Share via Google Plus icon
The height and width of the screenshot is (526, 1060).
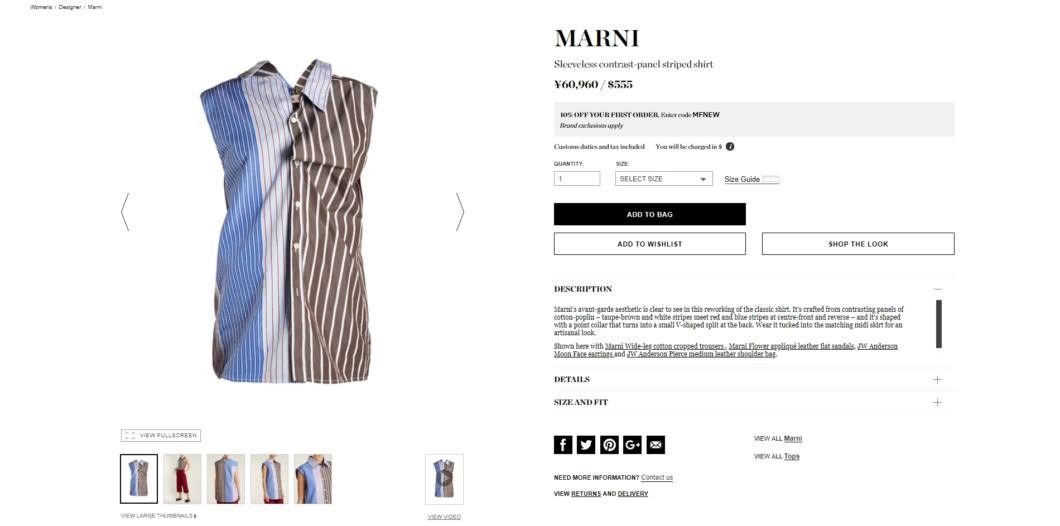point(632,445)
